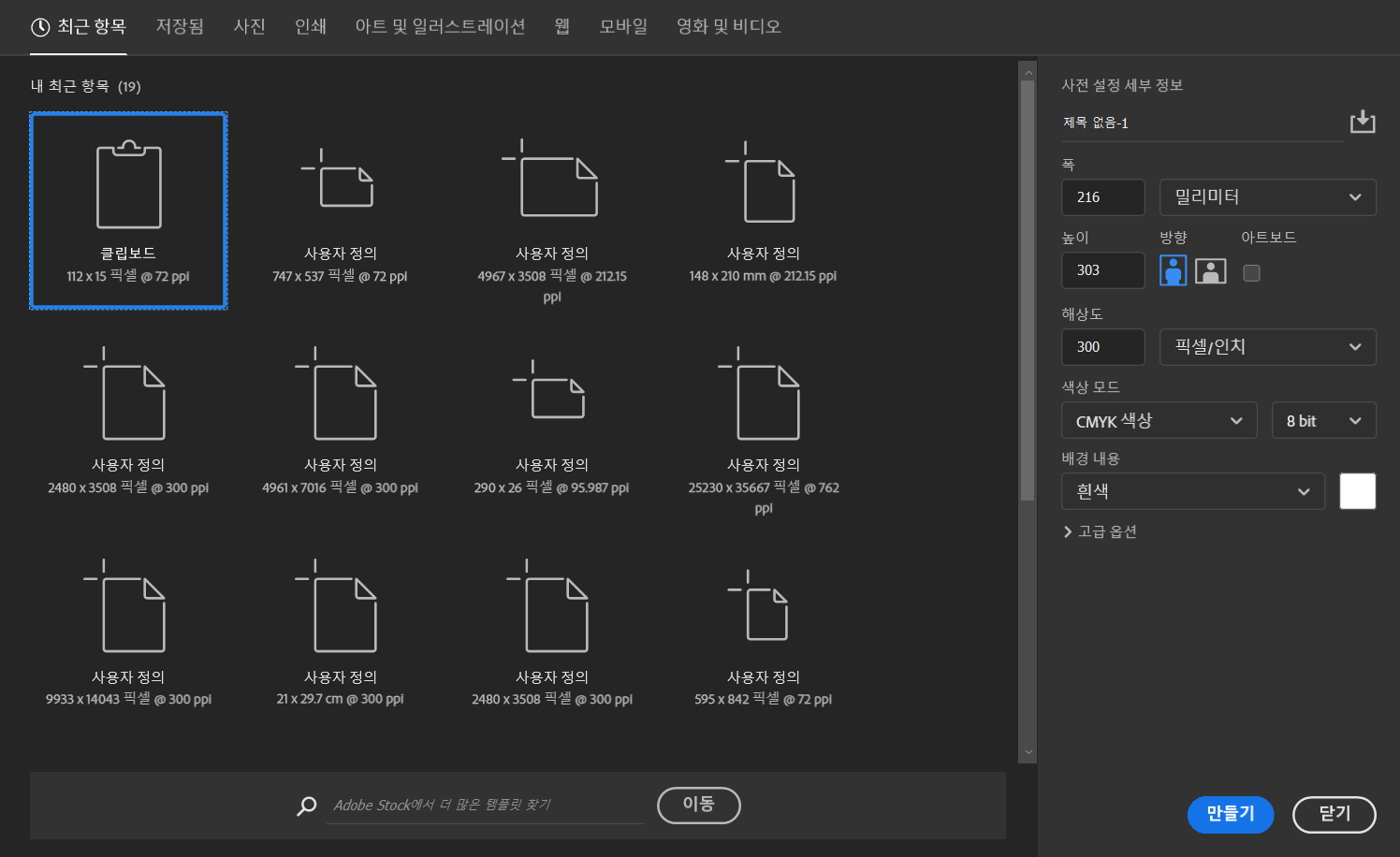The height and width of the screenshot is (857, 1400).
Task: Click the document title field 제목 없음-1
Action: coord(1202,123)
